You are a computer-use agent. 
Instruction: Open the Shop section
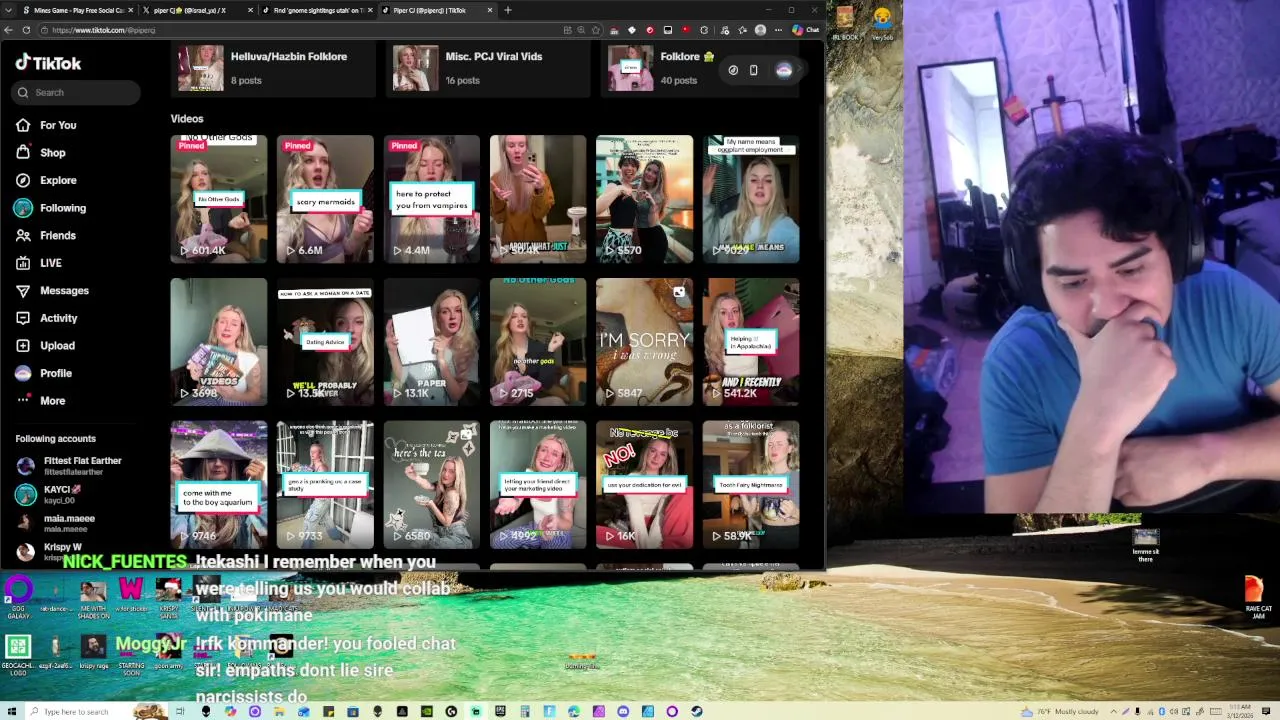click(40, 153)
